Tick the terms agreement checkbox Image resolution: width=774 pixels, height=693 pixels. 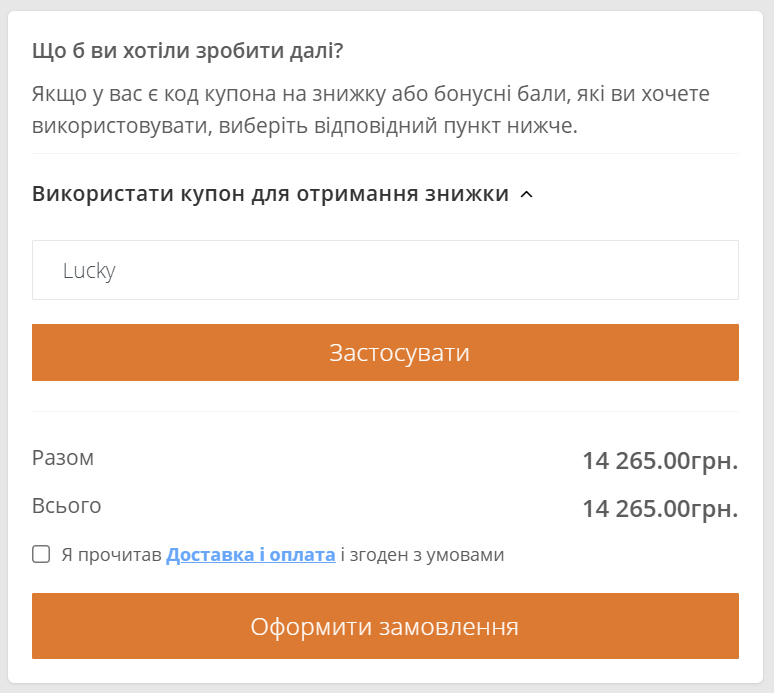[41, 554]
